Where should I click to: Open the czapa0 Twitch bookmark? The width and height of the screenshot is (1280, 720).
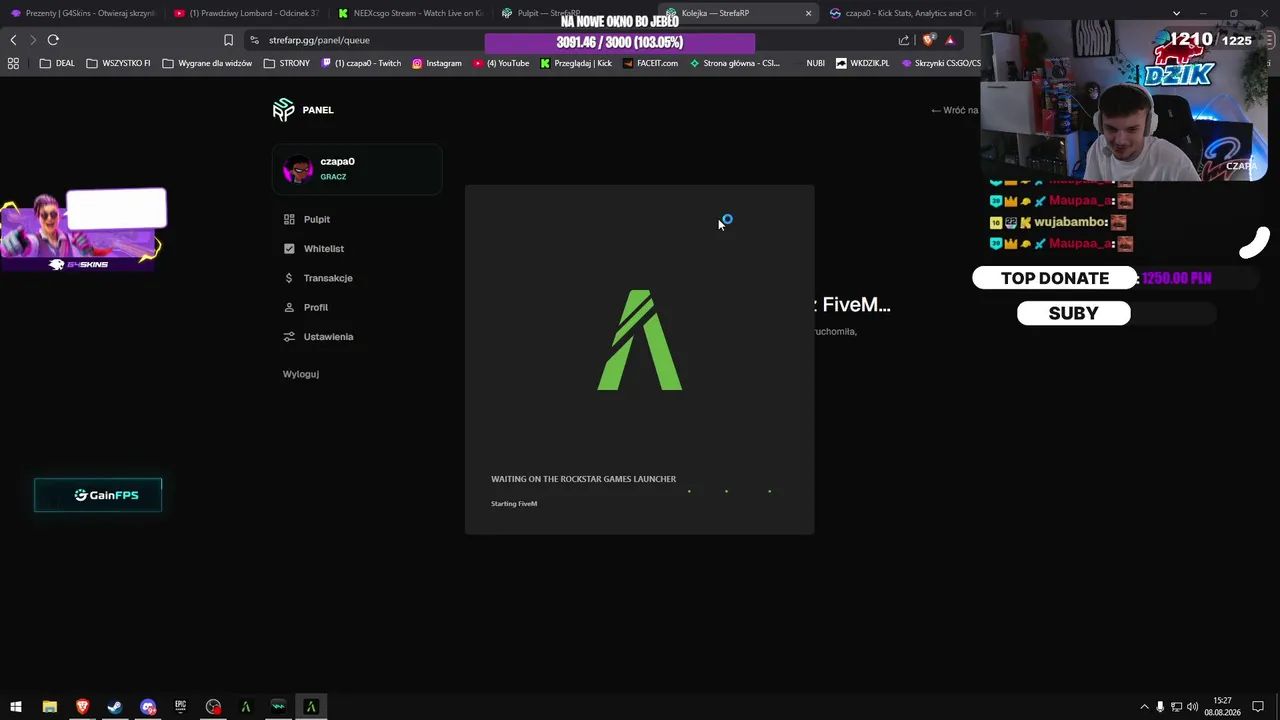(361, 63)
